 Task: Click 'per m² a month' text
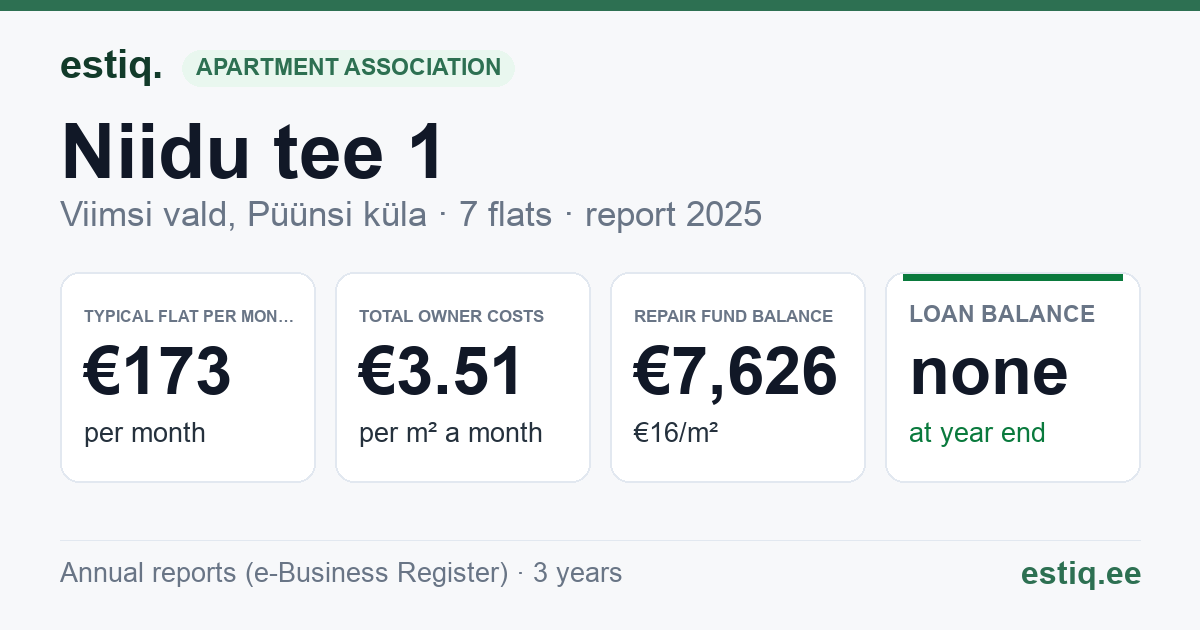click(450, 433)
